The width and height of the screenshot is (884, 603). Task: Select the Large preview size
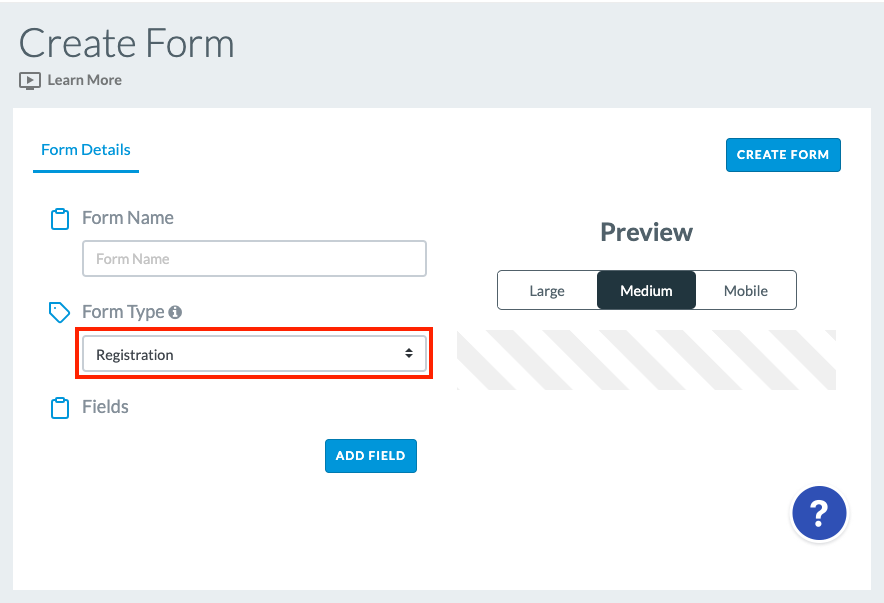[x=547, y=290]
